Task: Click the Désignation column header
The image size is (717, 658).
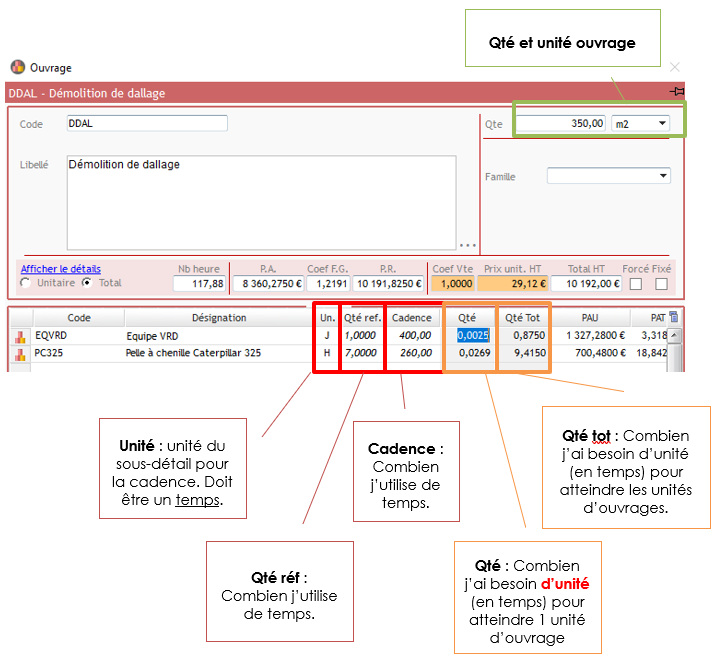Action: tap(219, 318)
